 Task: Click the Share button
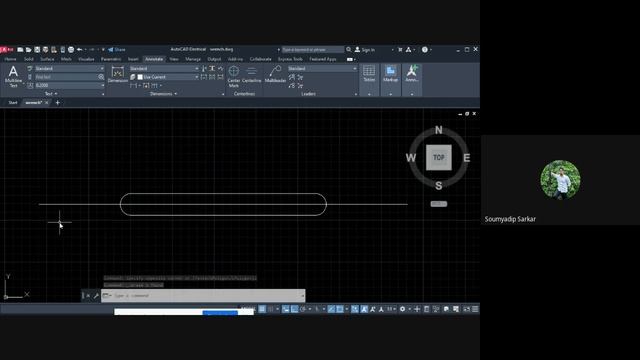(117, 49)
